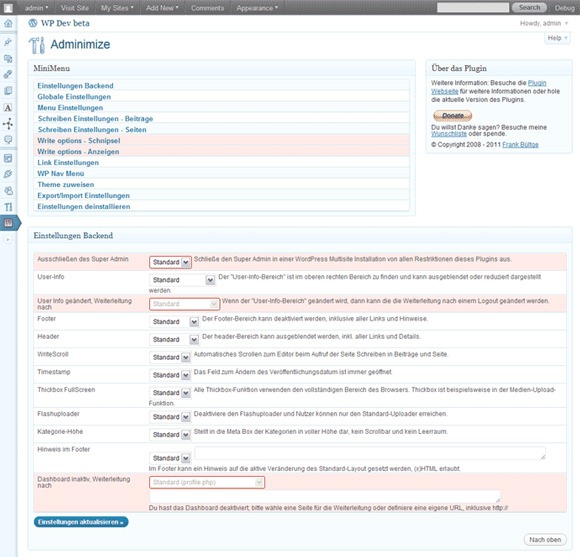
Task: Click the Donate button
Action: click(452, 116)
